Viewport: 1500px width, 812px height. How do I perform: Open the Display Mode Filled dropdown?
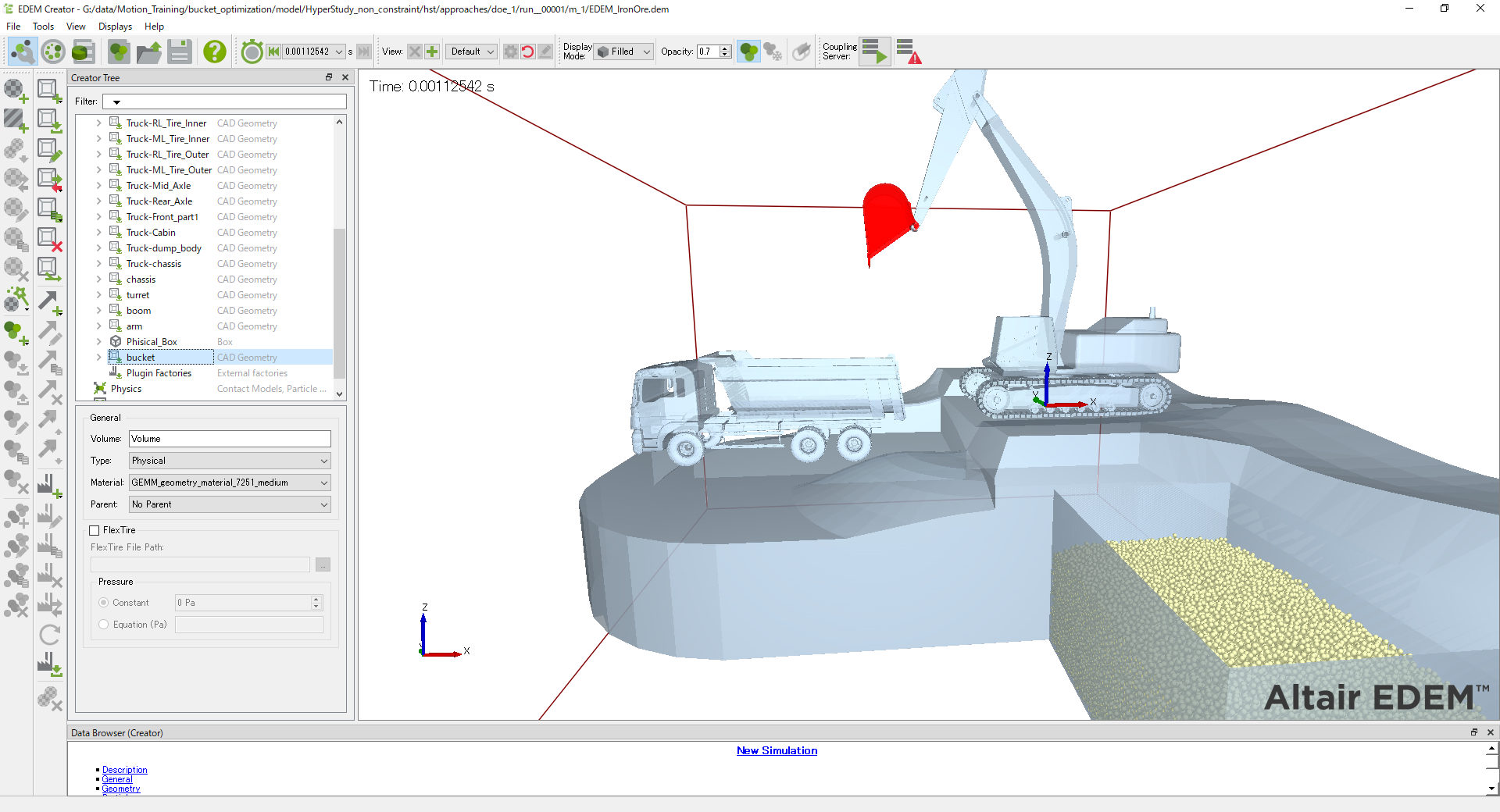(623, 52)
